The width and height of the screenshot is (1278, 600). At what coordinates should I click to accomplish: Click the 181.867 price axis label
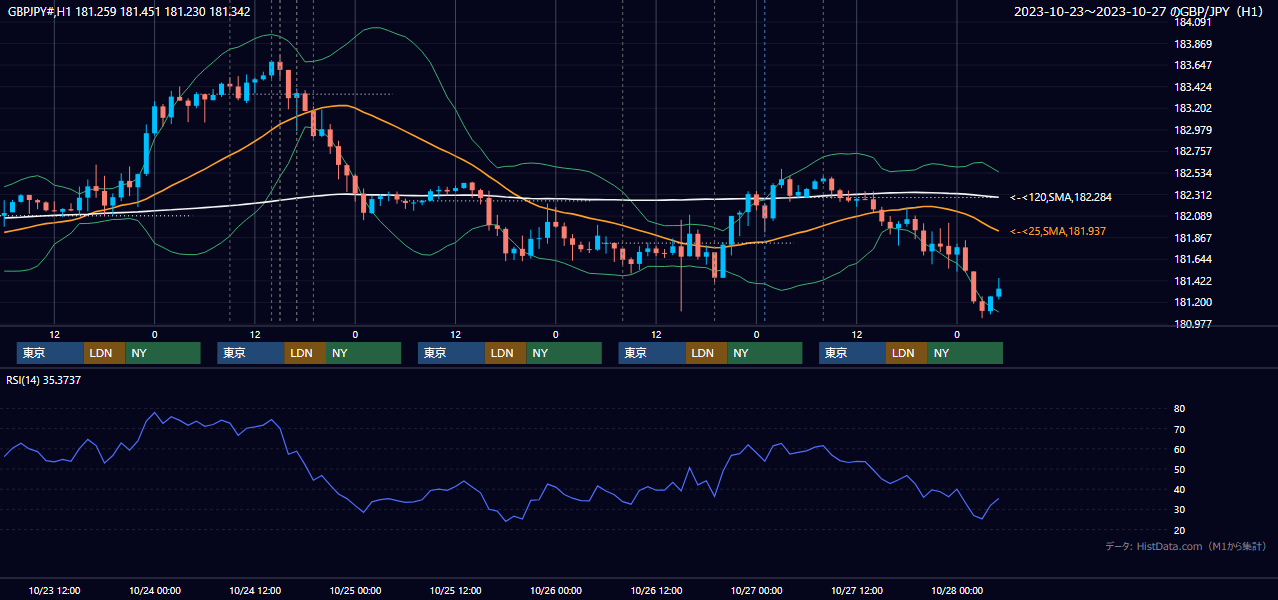(1192, 238)
